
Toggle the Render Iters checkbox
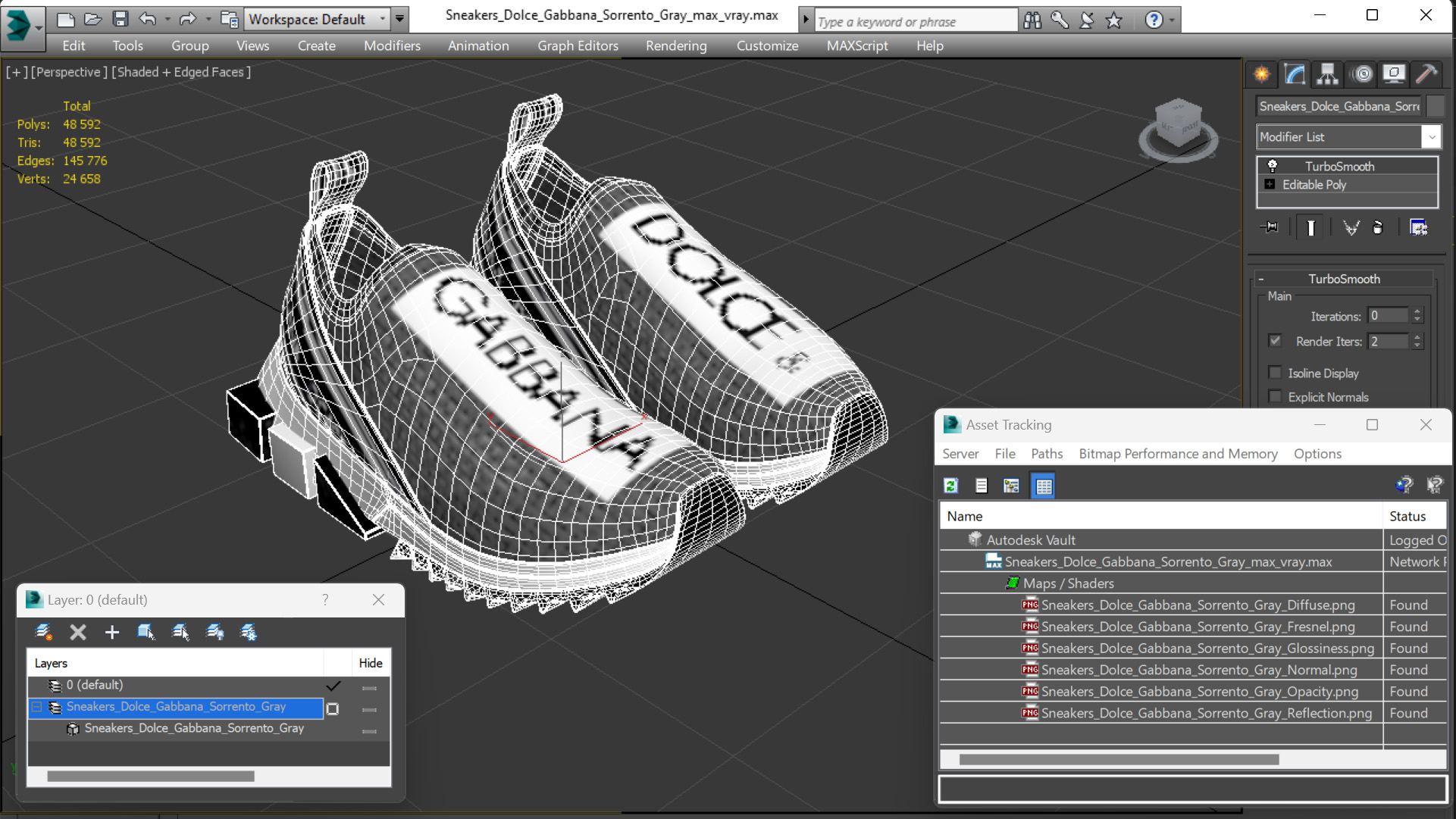(1275, 341)
